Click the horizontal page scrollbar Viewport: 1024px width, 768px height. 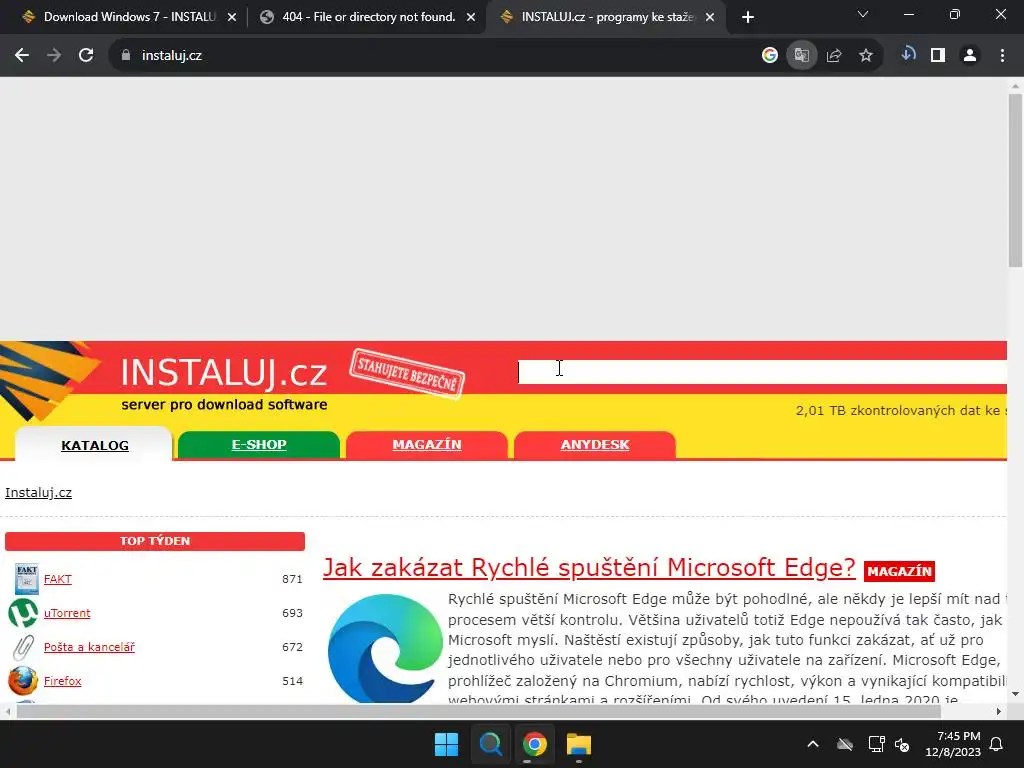coord(479,711)
